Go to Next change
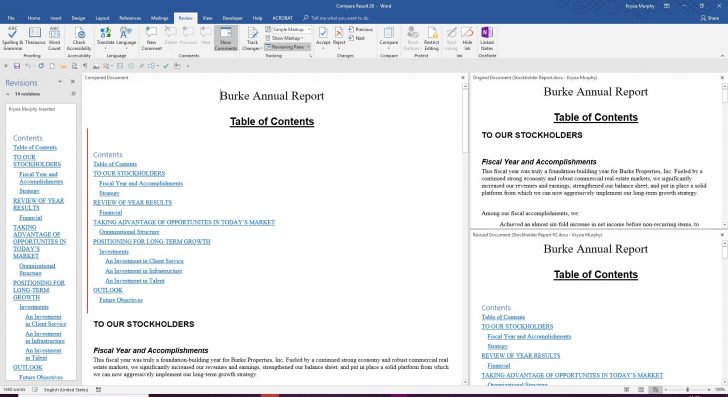 click(x=357, y=38)
